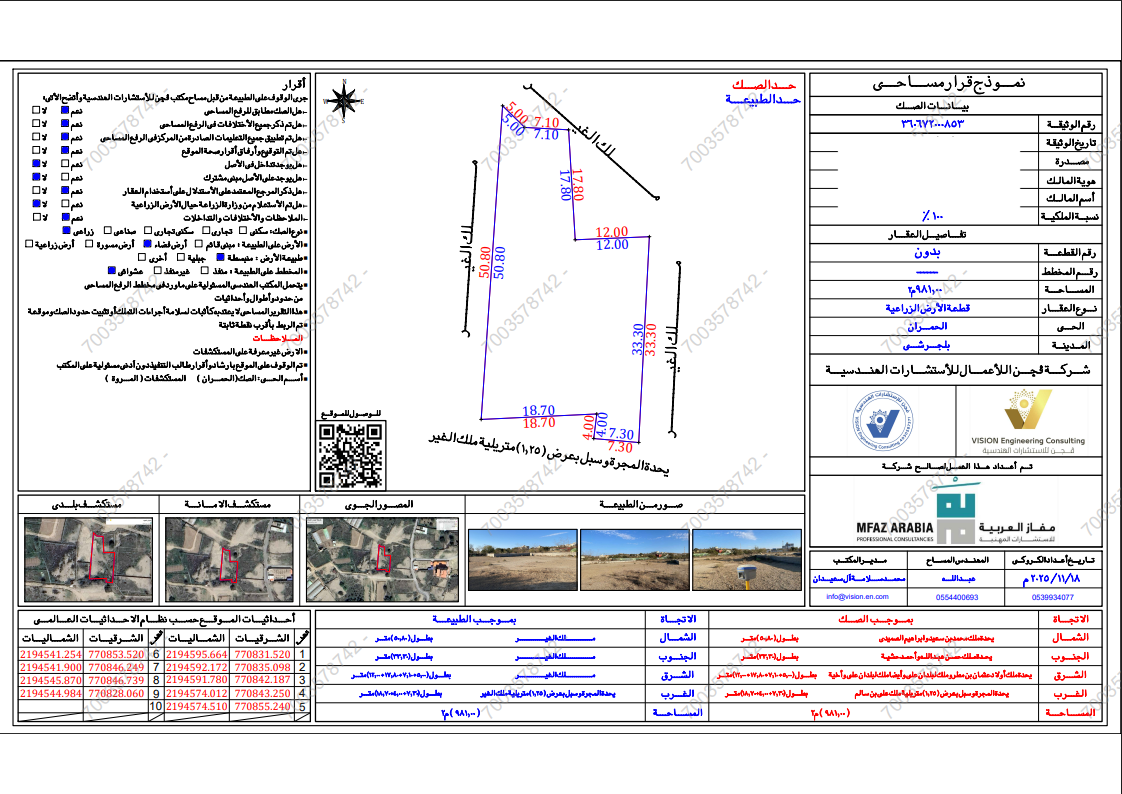The width and height of the screenshot is (1122, 794).
Task: Open the site photo showing the GPS survey device
Action: click(x=747, y=560)
